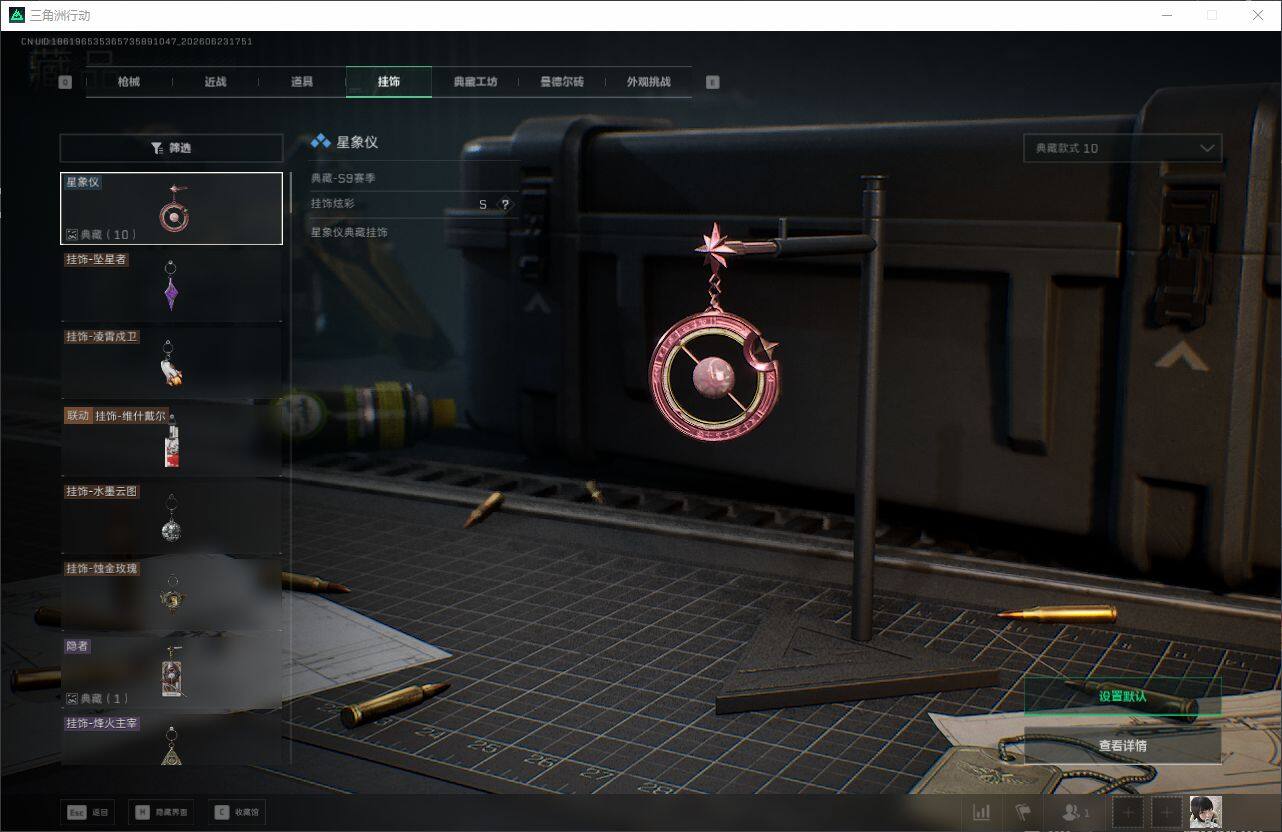
Task: Click the player avatar portrait
Action: [1205, 812]
